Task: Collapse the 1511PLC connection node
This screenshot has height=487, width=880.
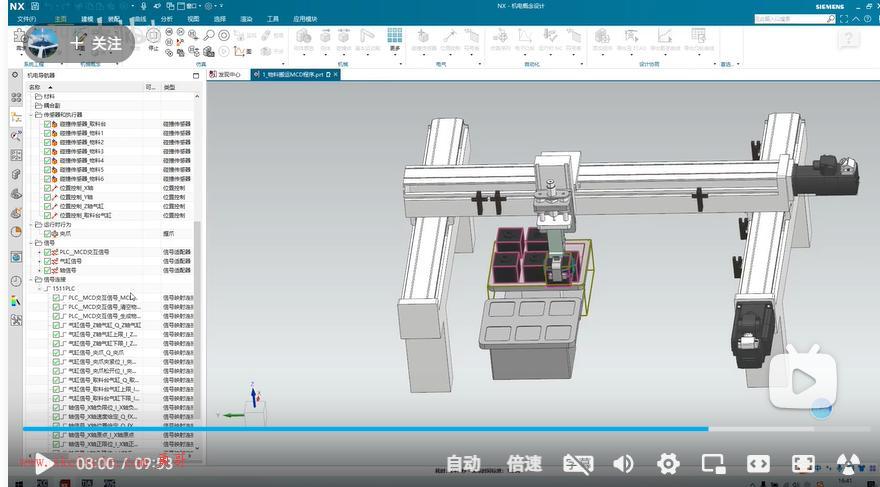Action: point(40,288)
